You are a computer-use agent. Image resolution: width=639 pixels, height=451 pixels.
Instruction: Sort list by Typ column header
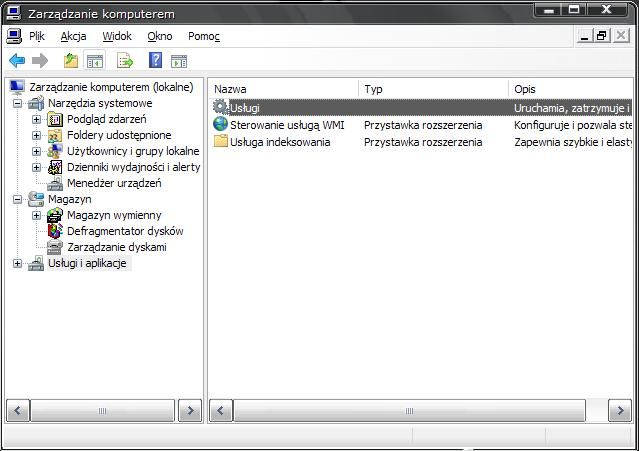(432, 89)
